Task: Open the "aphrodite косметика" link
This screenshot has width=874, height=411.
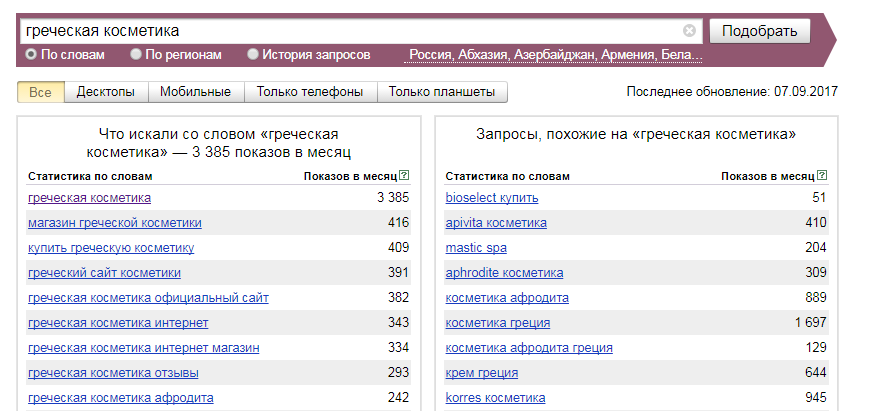Action: coord(504,273)
